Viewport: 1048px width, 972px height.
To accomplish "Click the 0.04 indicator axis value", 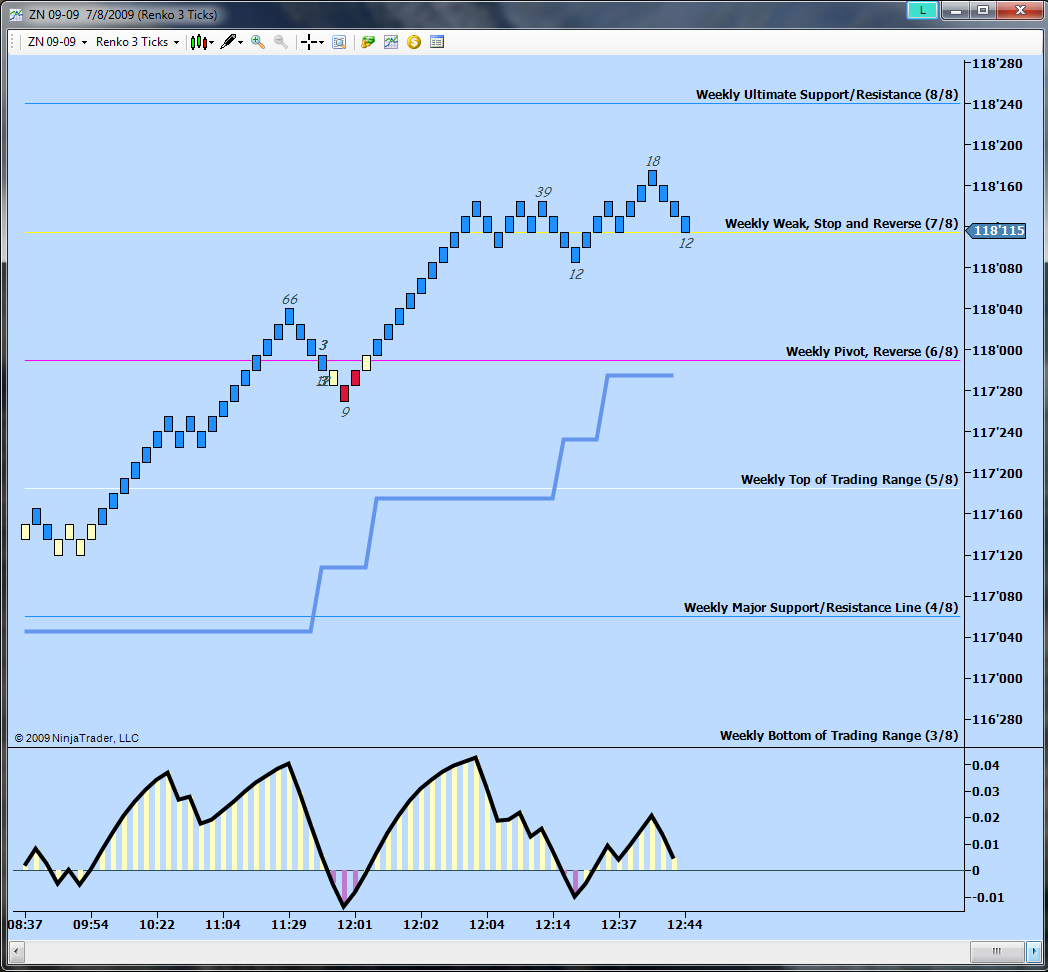I will click(x=985, y=765).
